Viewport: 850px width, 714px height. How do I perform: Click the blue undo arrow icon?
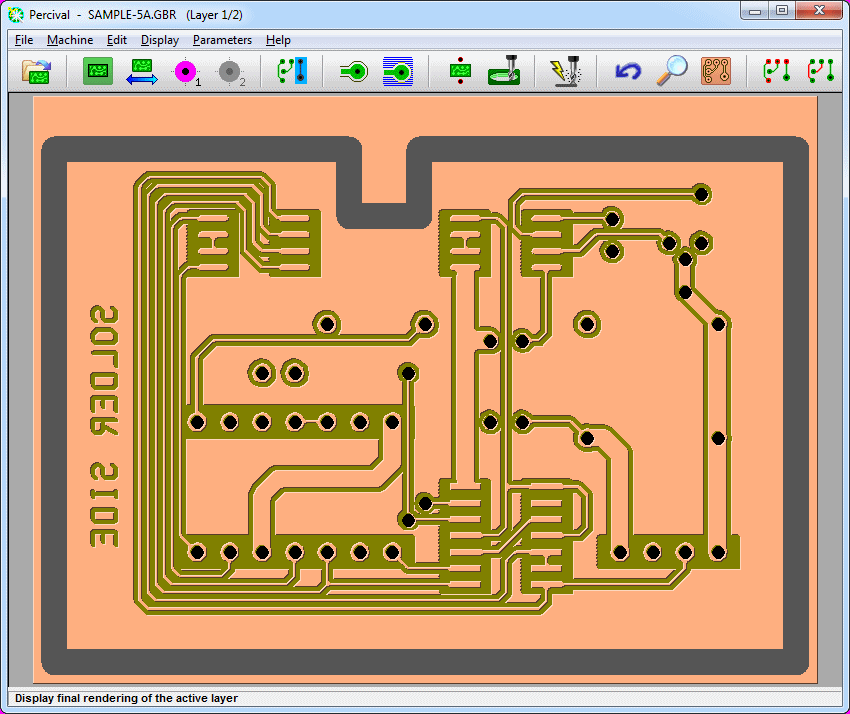[628, 72]
